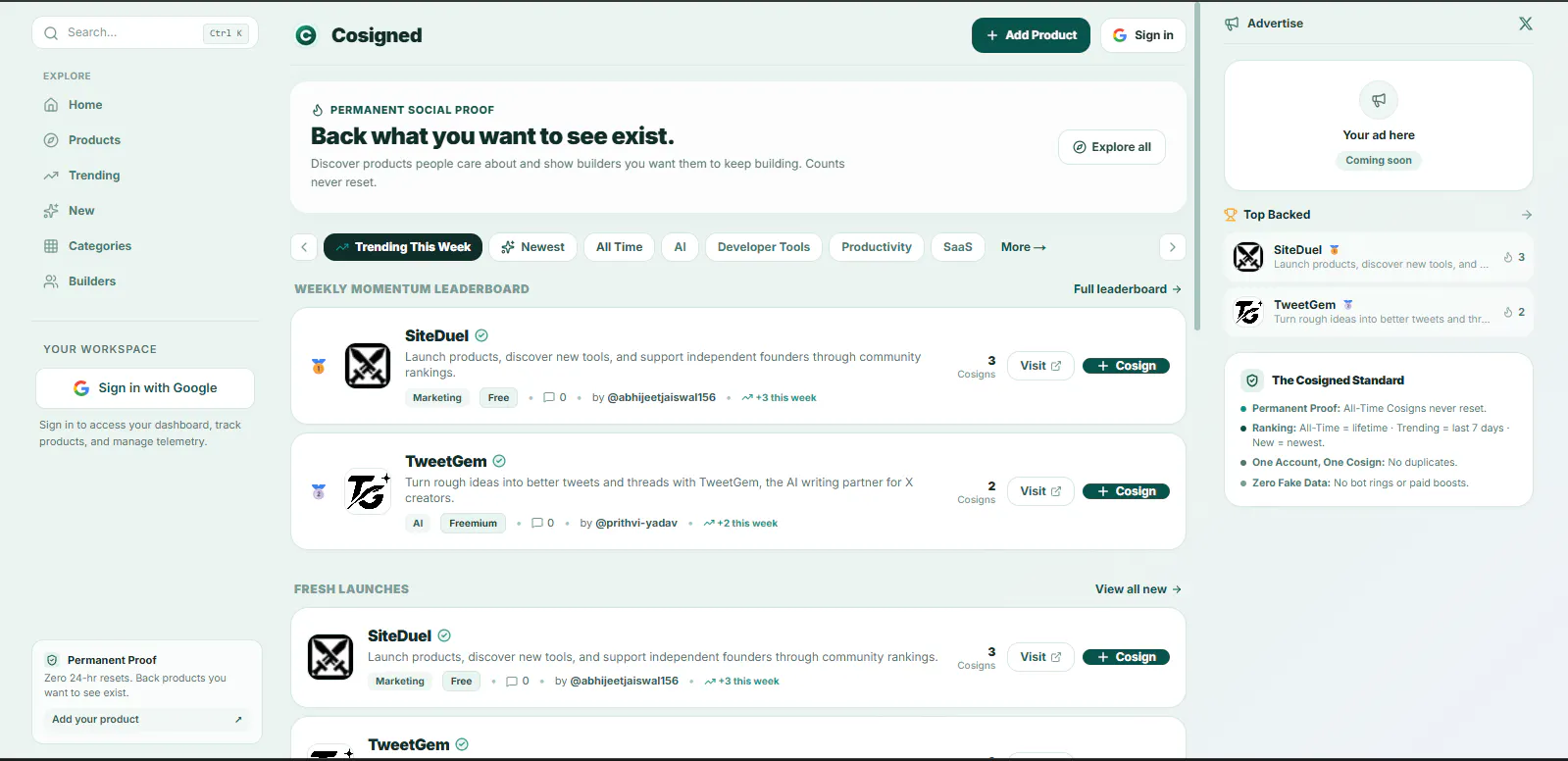Screen dimensions: 1568x761
Task: Select the AI filter tab
Action: point(681,247)
